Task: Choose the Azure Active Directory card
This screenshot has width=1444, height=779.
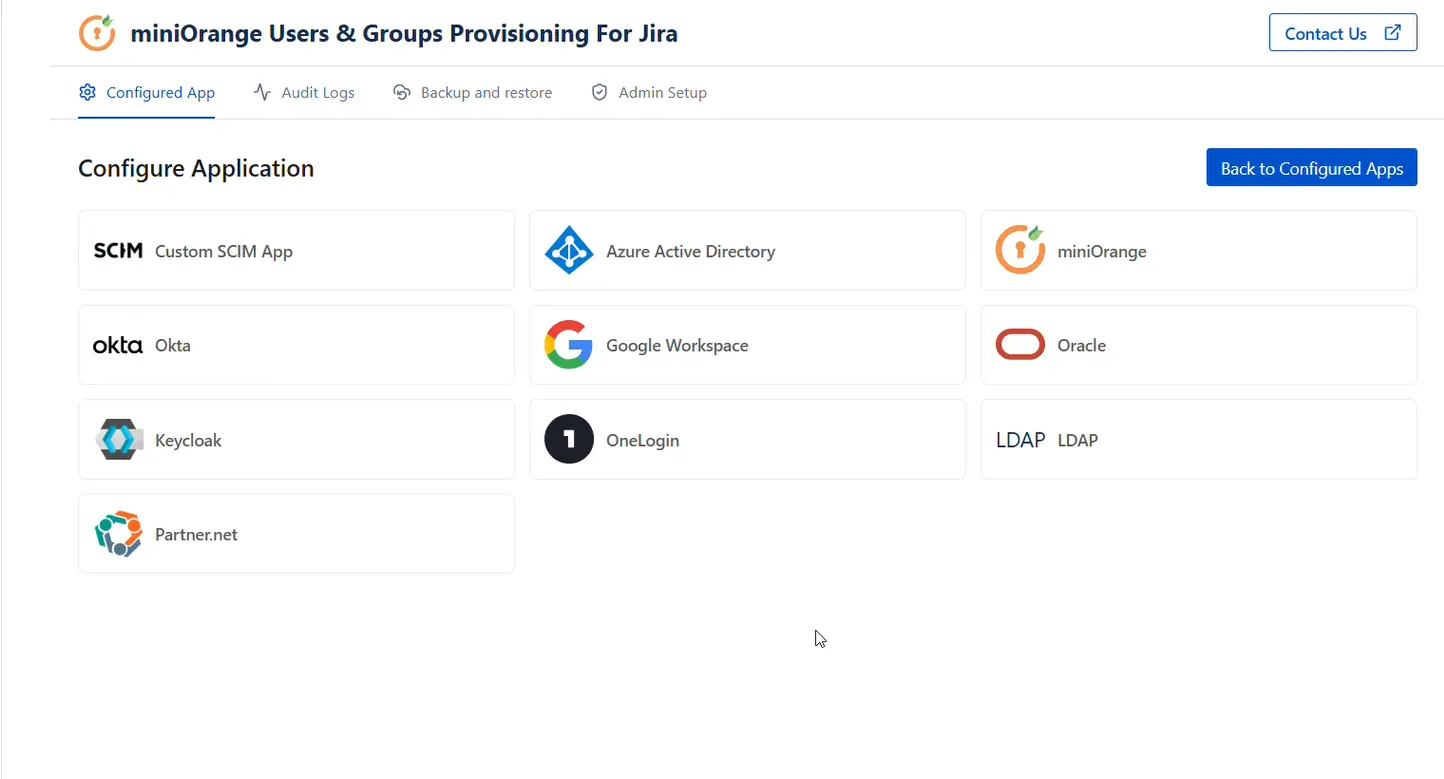Action: tap(747, 250)
